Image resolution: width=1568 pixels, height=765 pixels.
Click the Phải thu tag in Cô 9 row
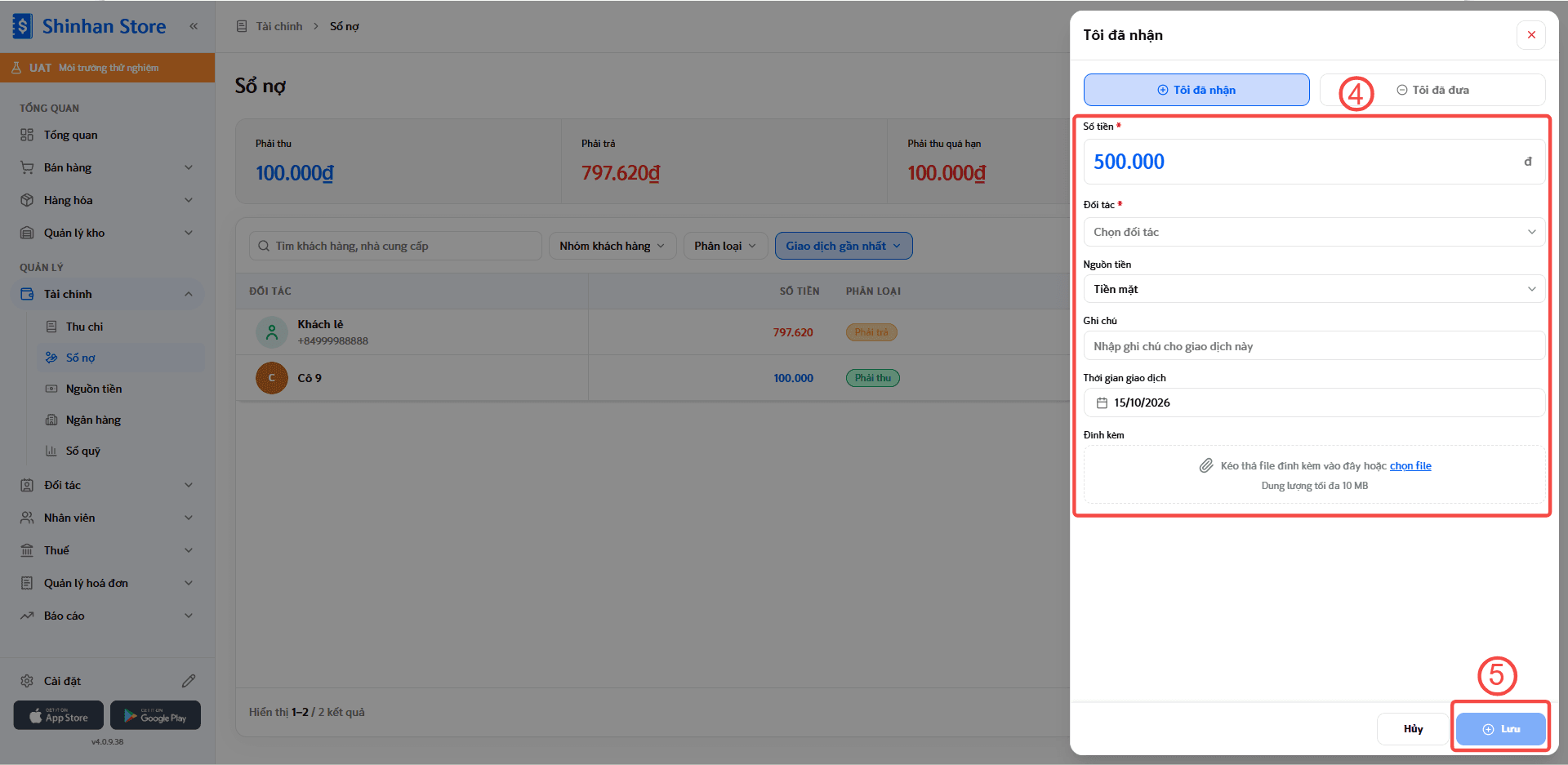click(x=873, y=378)
